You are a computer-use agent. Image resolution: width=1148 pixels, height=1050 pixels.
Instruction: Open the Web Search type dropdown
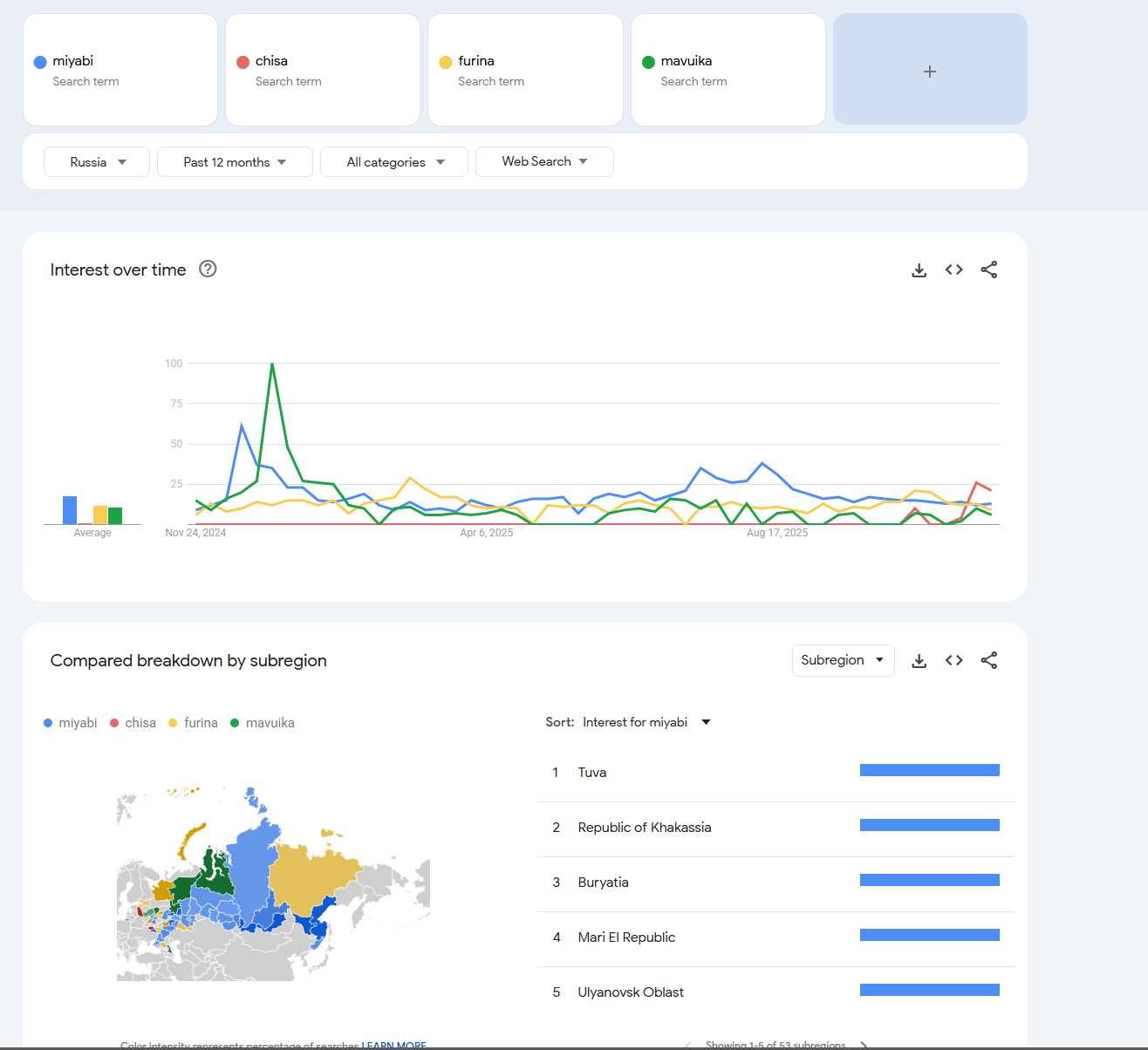tap(544, 162)
